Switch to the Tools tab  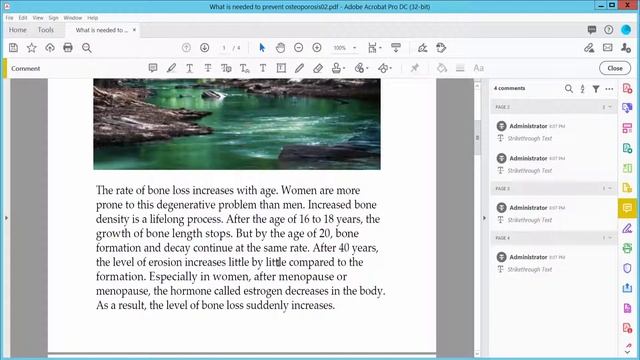click(x=46, y=30)
